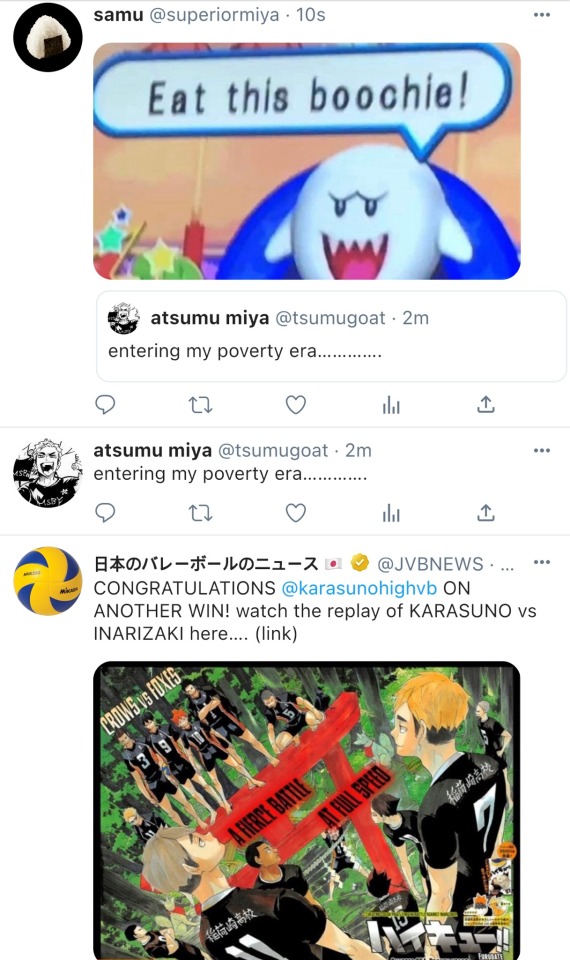View analytics of samu's tweet
Viewport: 570px width, 960px height.
[x=391, y=405]
